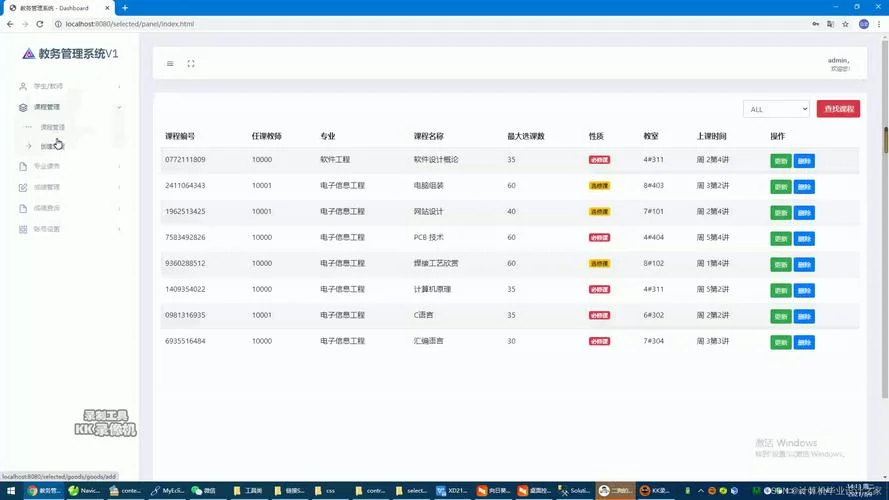
Task: Click the red tag for 软件设计概论 course
Action: pos(599,160)
